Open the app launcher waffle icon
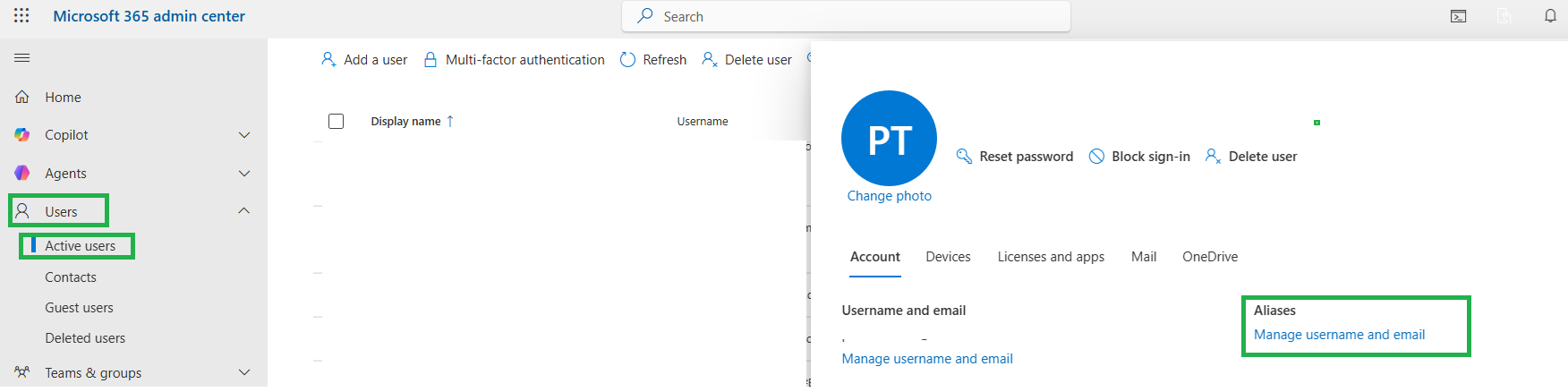This screenshot has height=392, width=1568. pos(21,16)
